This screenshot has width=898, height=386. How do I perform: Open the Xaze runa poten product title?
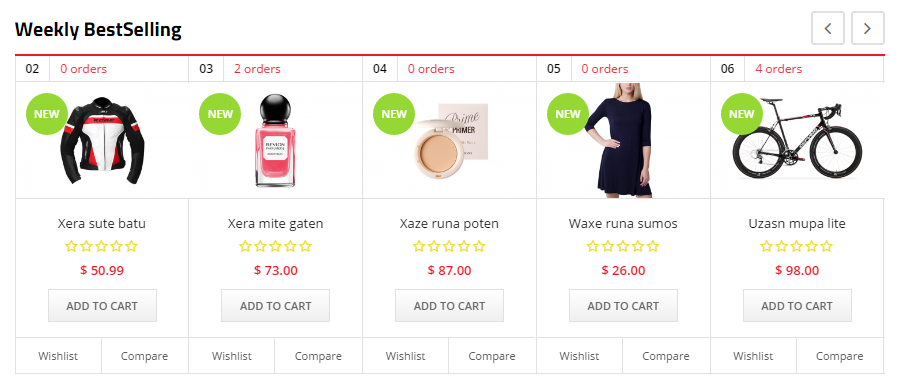click(x=449, y=223)
